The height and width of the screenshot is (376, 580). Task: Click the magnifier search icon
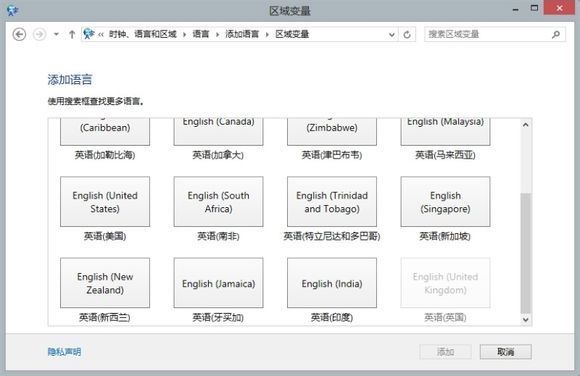pyautogui.click(x=556, y=34)
